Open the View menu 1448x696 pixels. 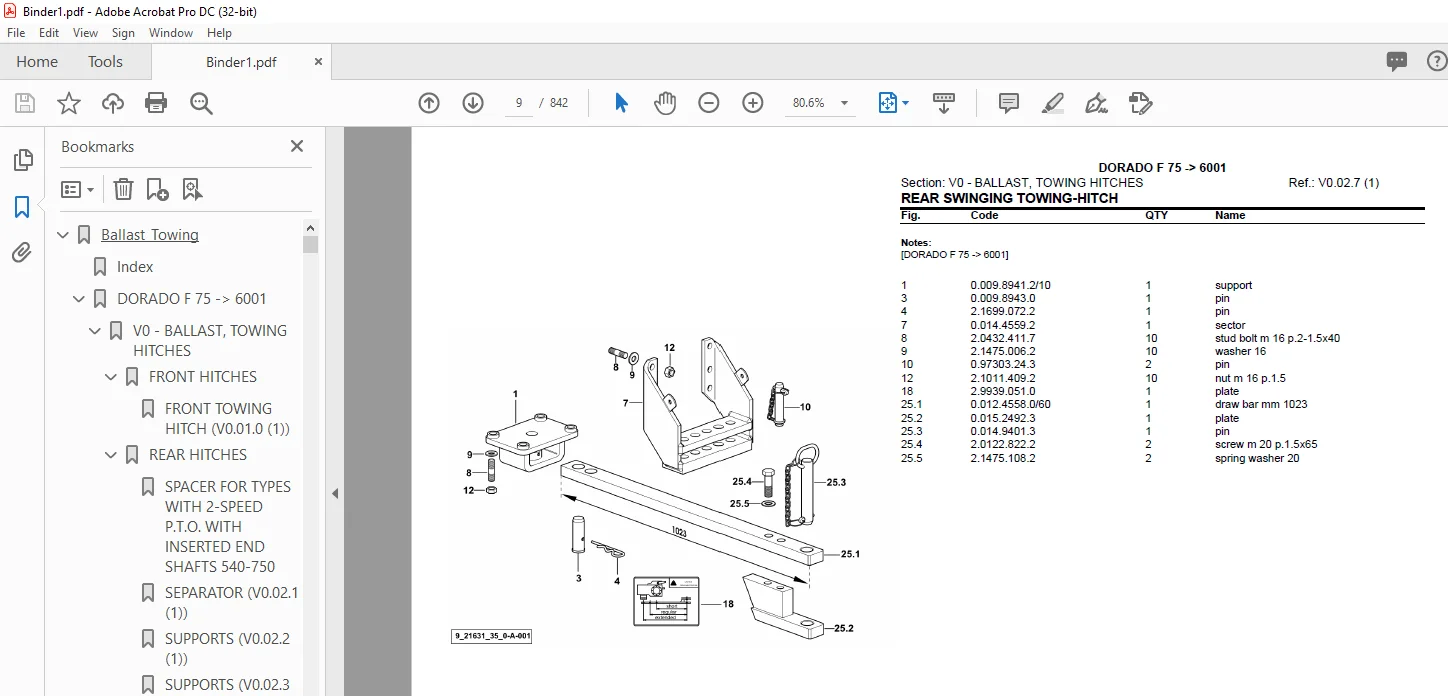[x=86, y=33]
